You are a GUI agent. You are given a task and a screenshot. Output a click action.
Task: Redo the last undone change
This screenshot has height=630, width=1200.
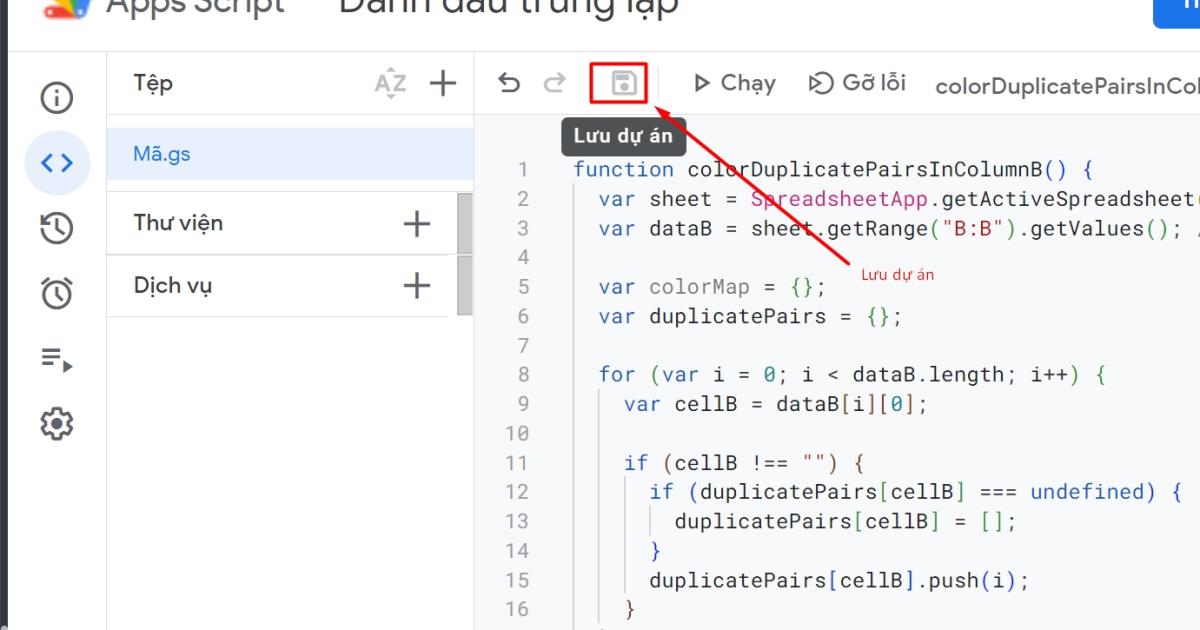pos(554,84)
